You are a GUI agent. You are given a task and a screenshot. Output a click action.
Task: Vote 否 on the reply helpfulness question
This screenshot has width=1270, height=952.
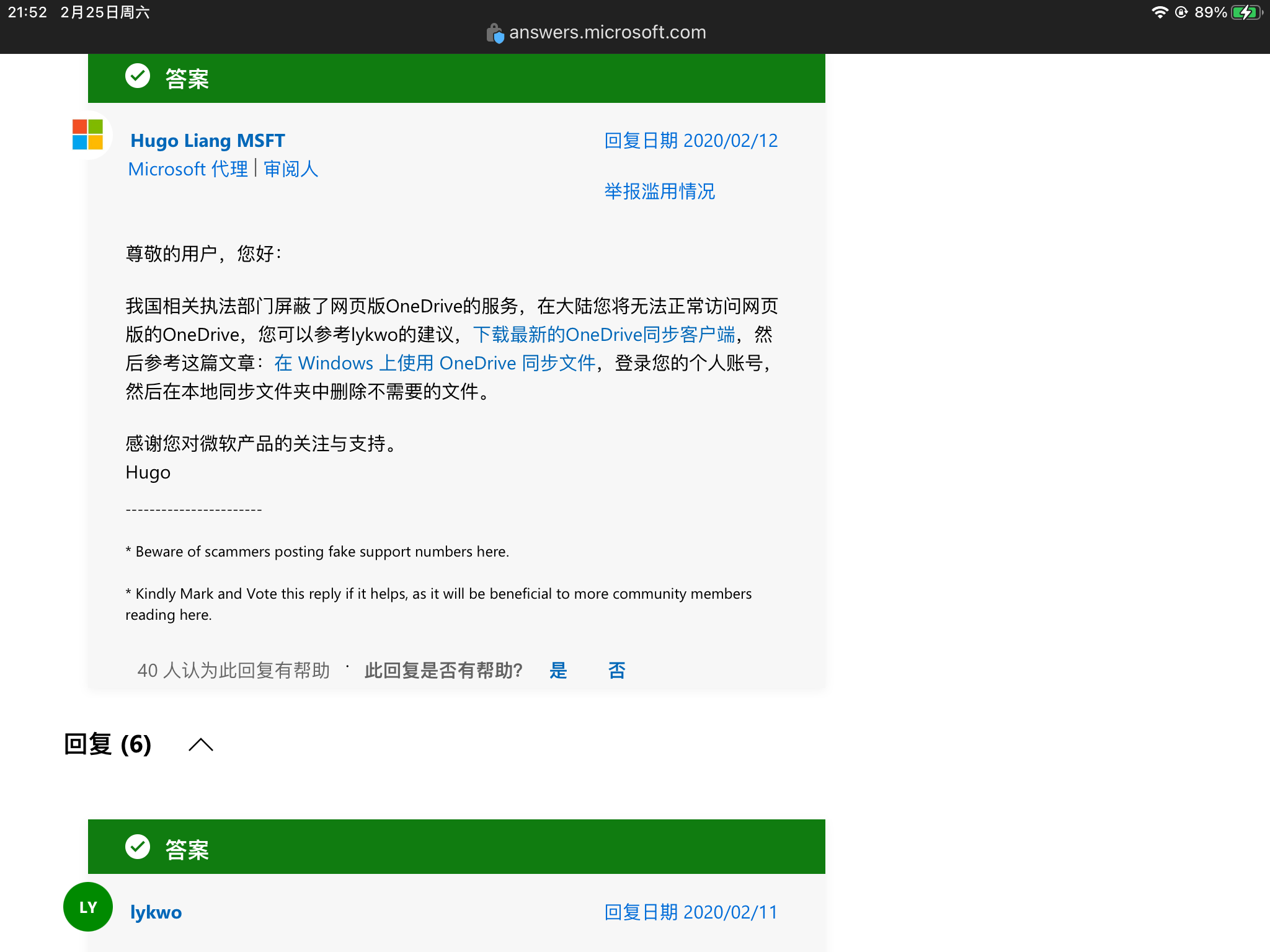[616, 670]
